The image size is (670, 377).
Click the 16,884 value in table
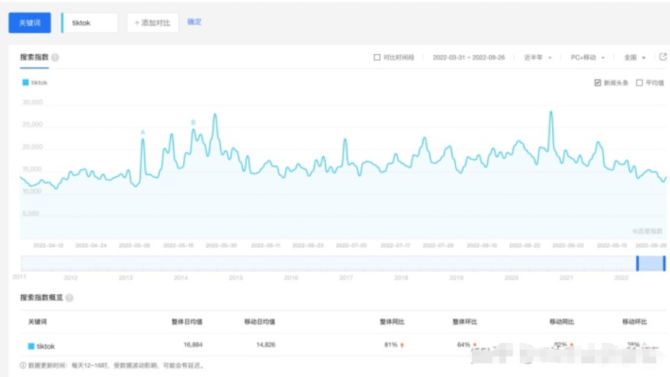pyautogui.click(x=193, y=345)
